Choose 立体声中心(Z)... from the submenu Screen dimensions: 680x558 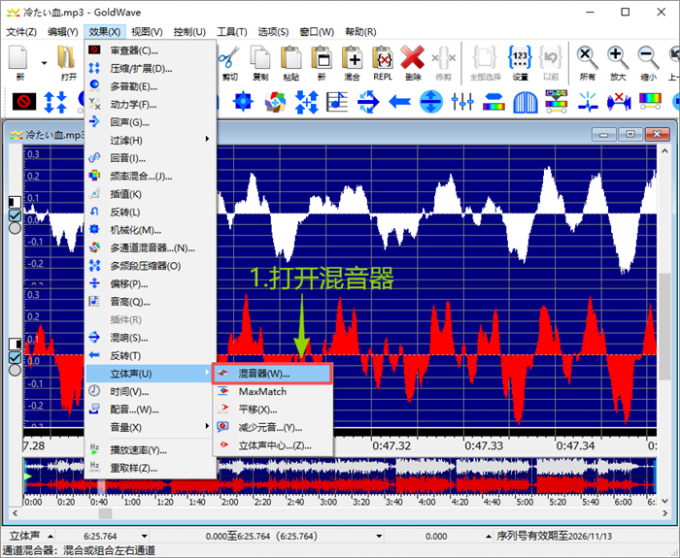point(272,445)
